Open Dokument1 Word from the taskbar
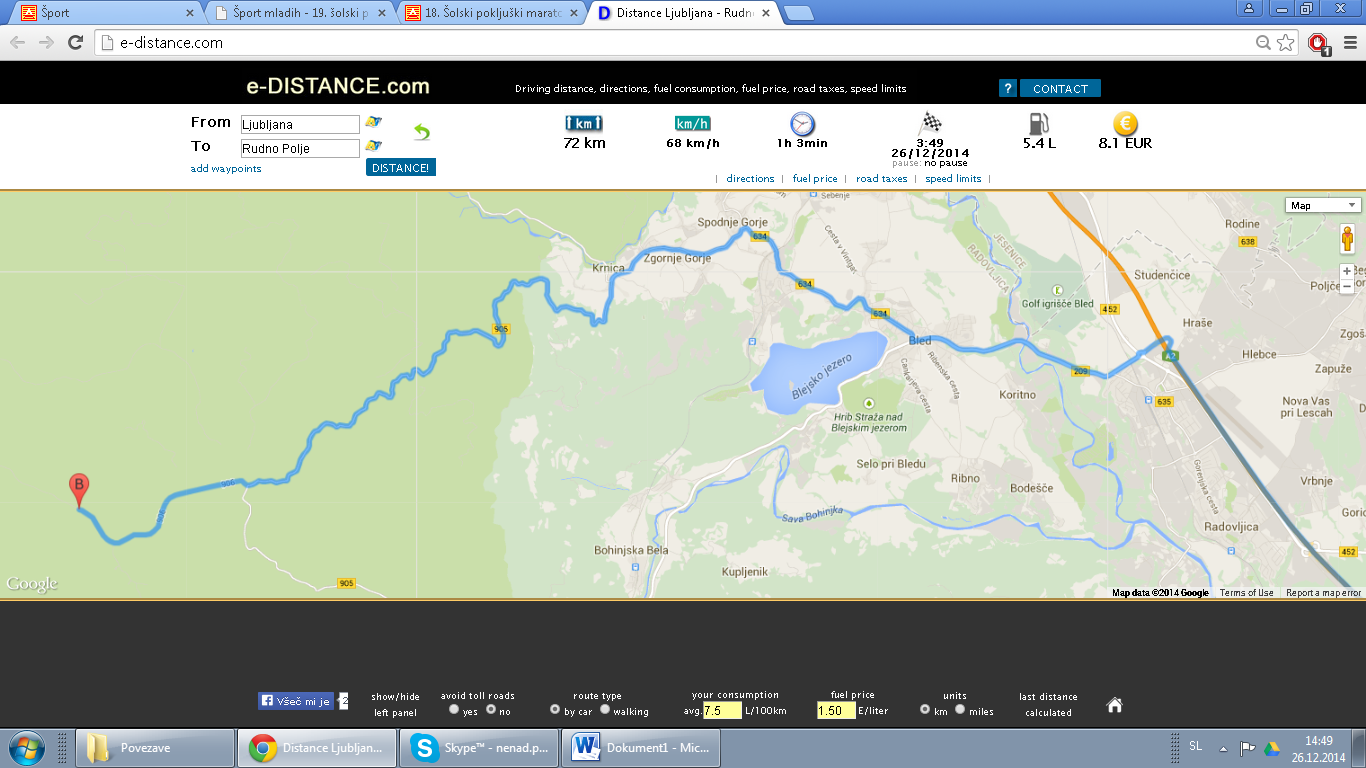Image resolution: width=1366 pixels, height=768 pixels. [640, 747]
